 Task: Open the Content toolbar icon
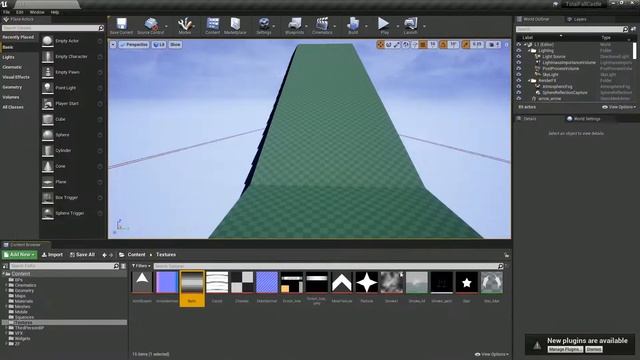click(x=212, y=25)
